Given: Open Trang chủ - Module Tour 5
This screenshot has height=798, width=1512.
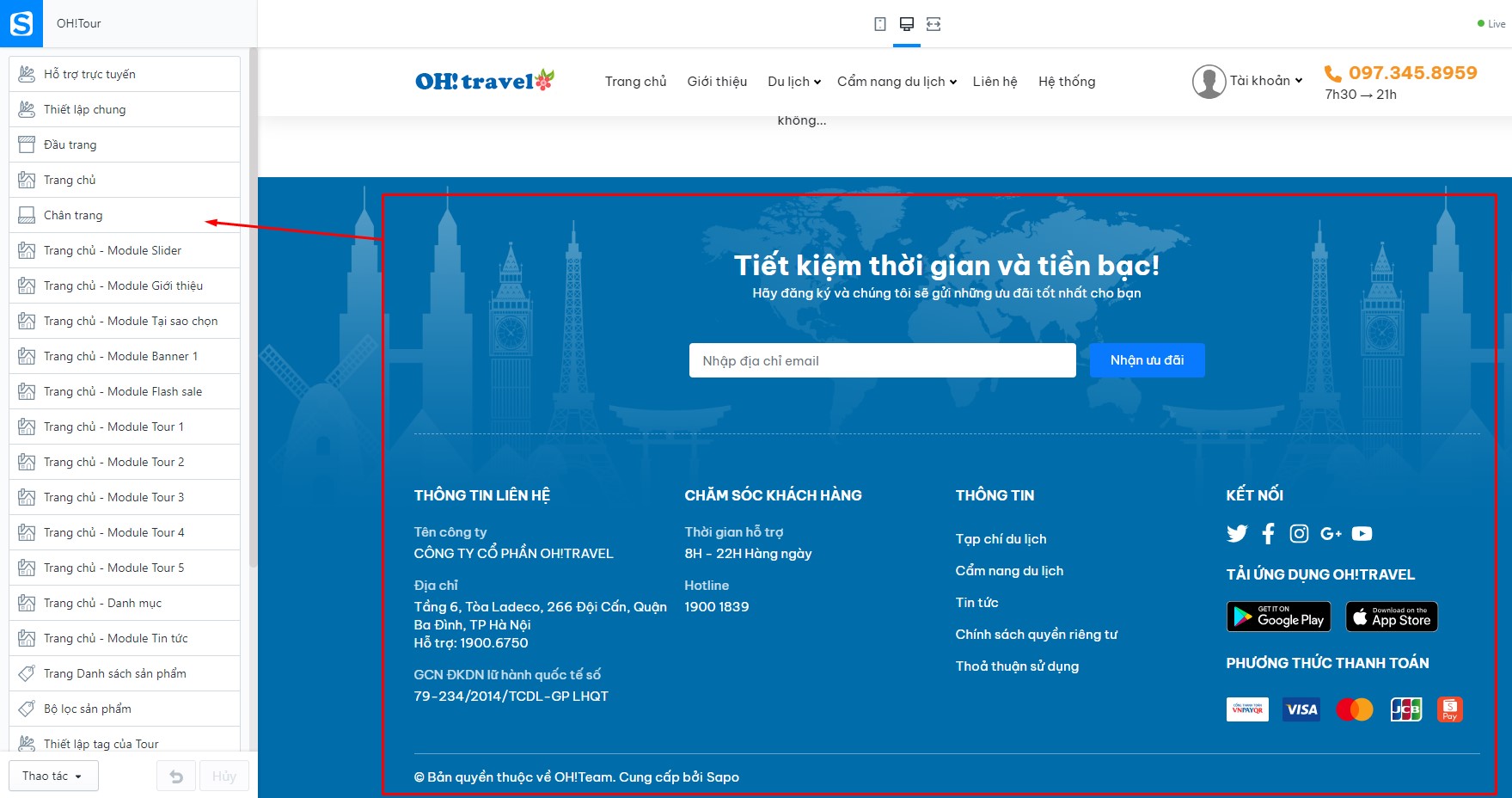Looking at the screenshot, I should pyautogui.click(x=125, y=568).
